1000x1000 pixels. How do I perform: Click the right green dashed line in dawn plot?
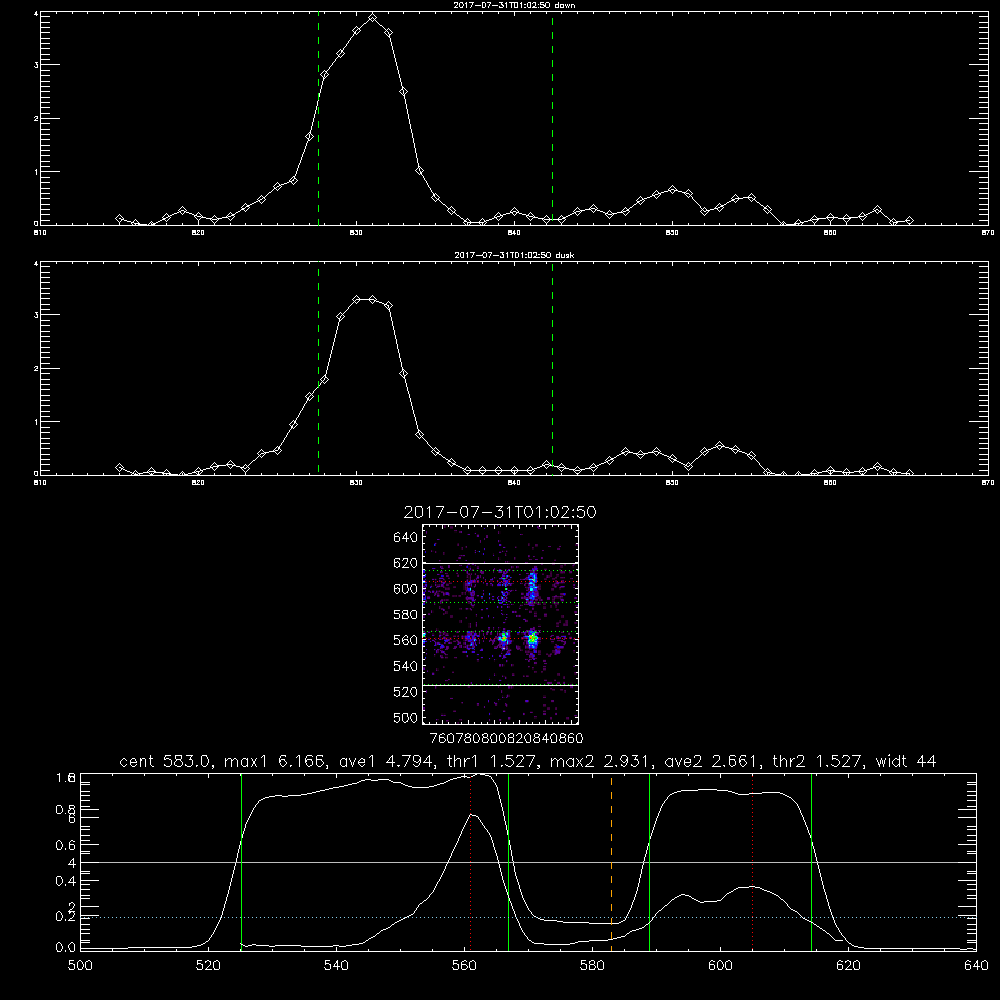552,119
